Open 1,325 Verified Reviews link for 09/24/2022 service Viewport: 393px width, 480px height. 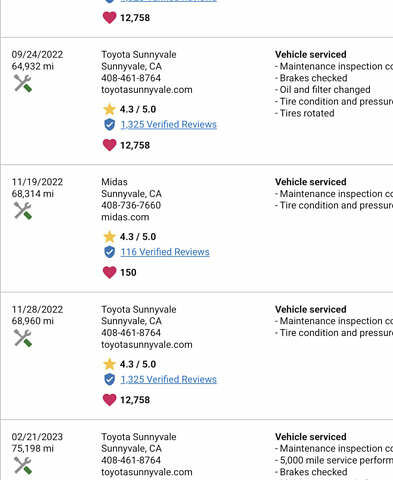click(168, 124)
